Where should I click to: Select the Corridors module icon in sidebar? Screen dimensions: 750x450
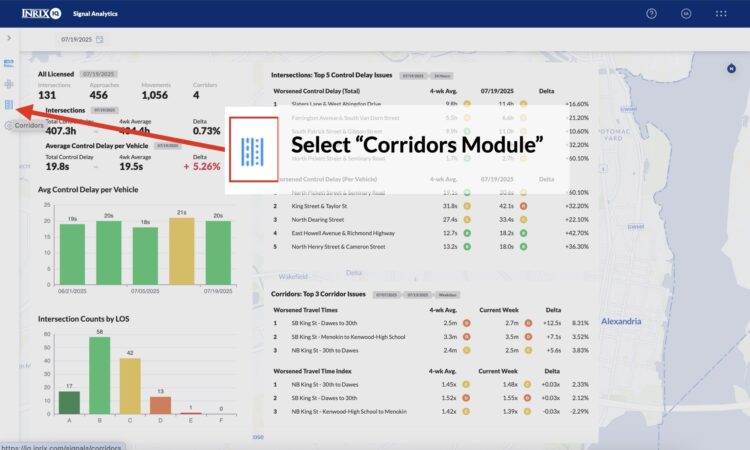point(9,105)
